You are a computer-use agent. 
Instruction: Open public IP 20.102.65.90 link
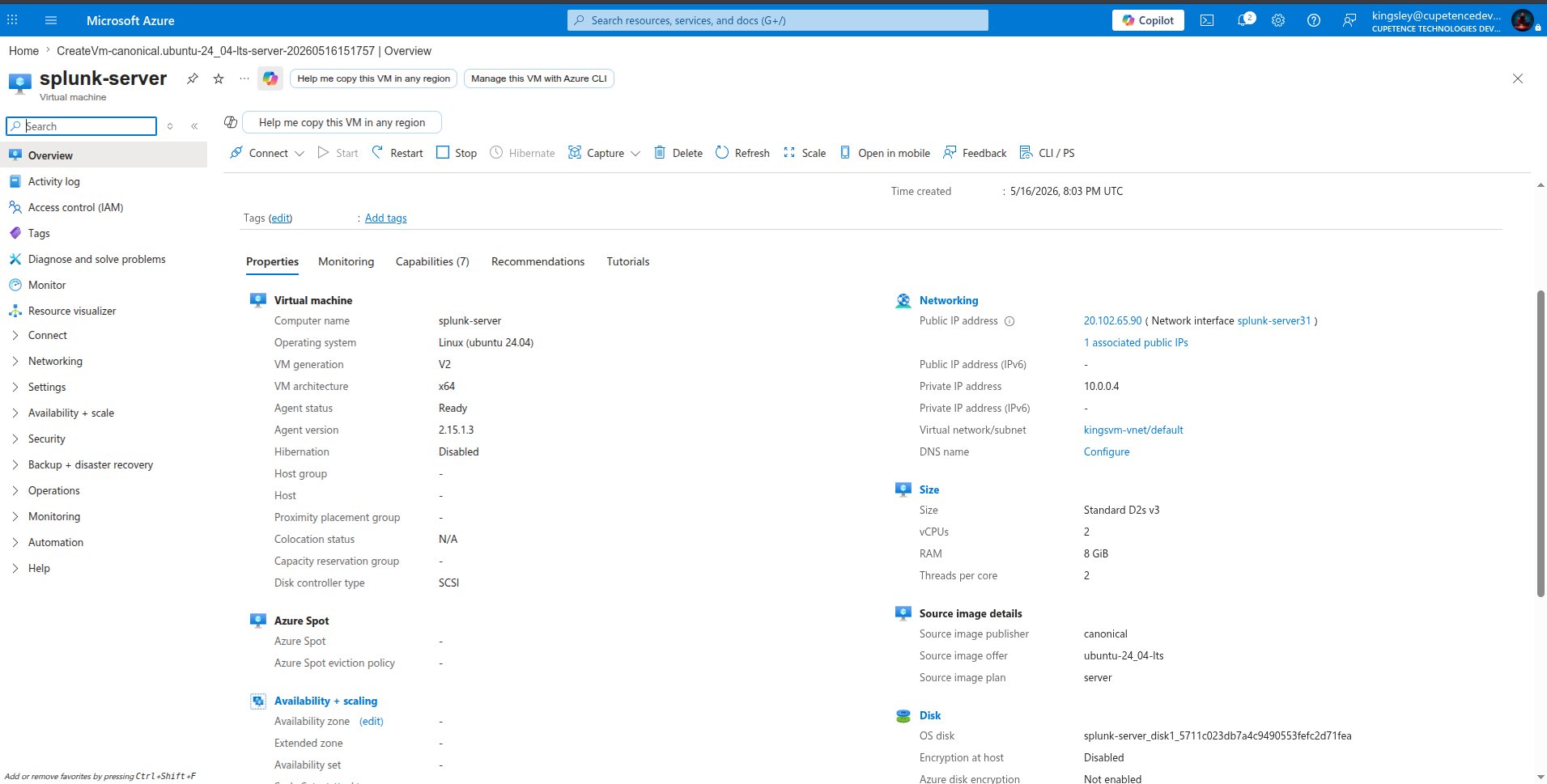(1112, 321)
